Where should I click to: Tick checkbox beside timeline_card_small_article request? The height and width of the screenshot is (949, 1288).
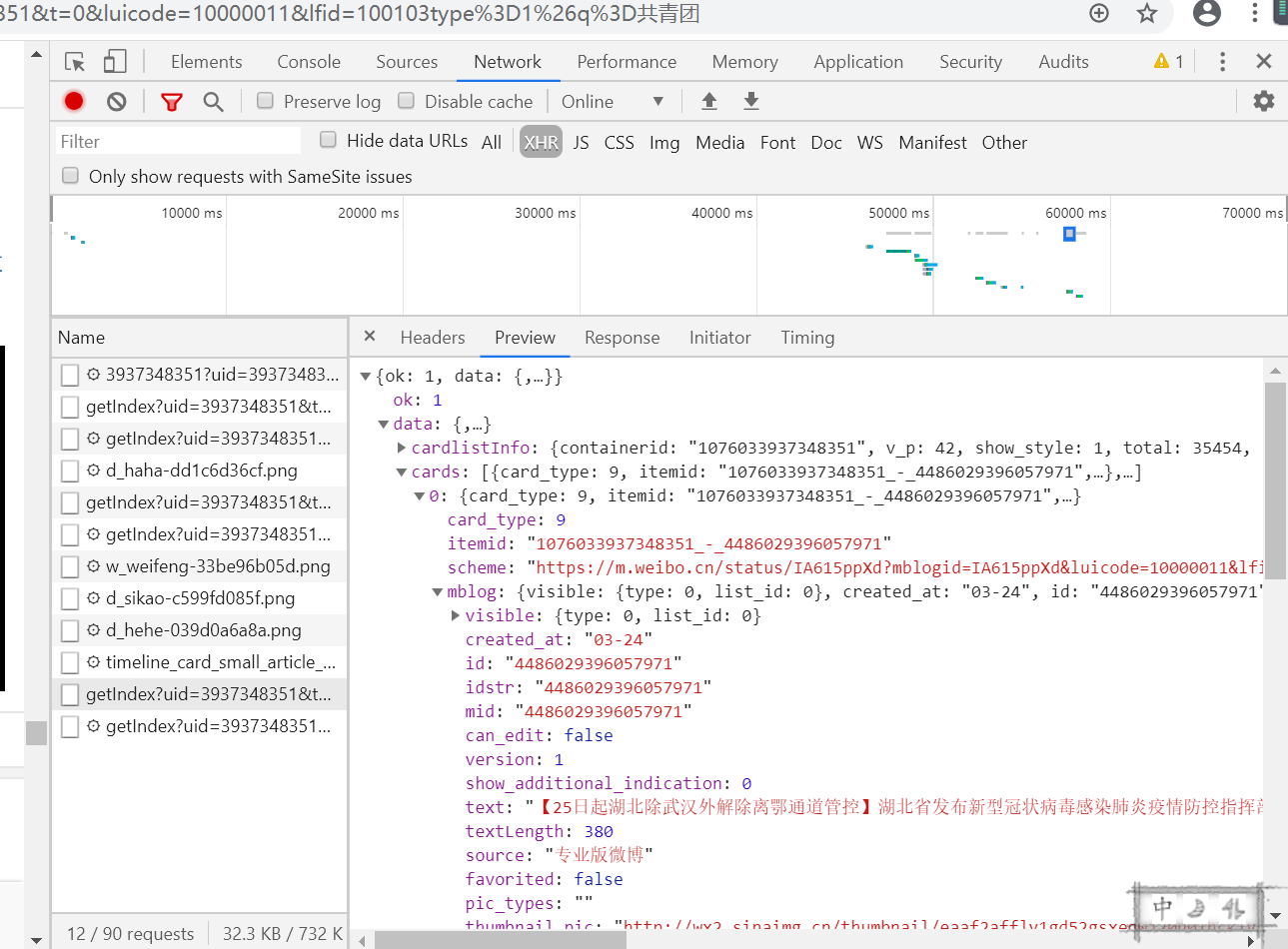[x=70, y=662]
